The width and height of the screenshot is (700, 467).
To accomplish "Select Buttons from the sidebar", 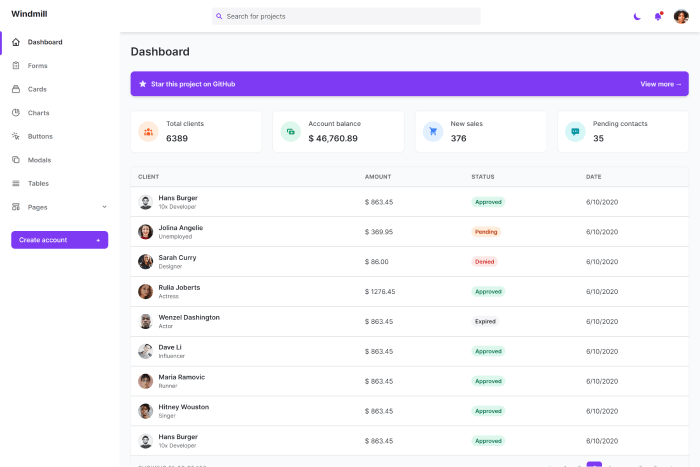I will click(40, 136).
